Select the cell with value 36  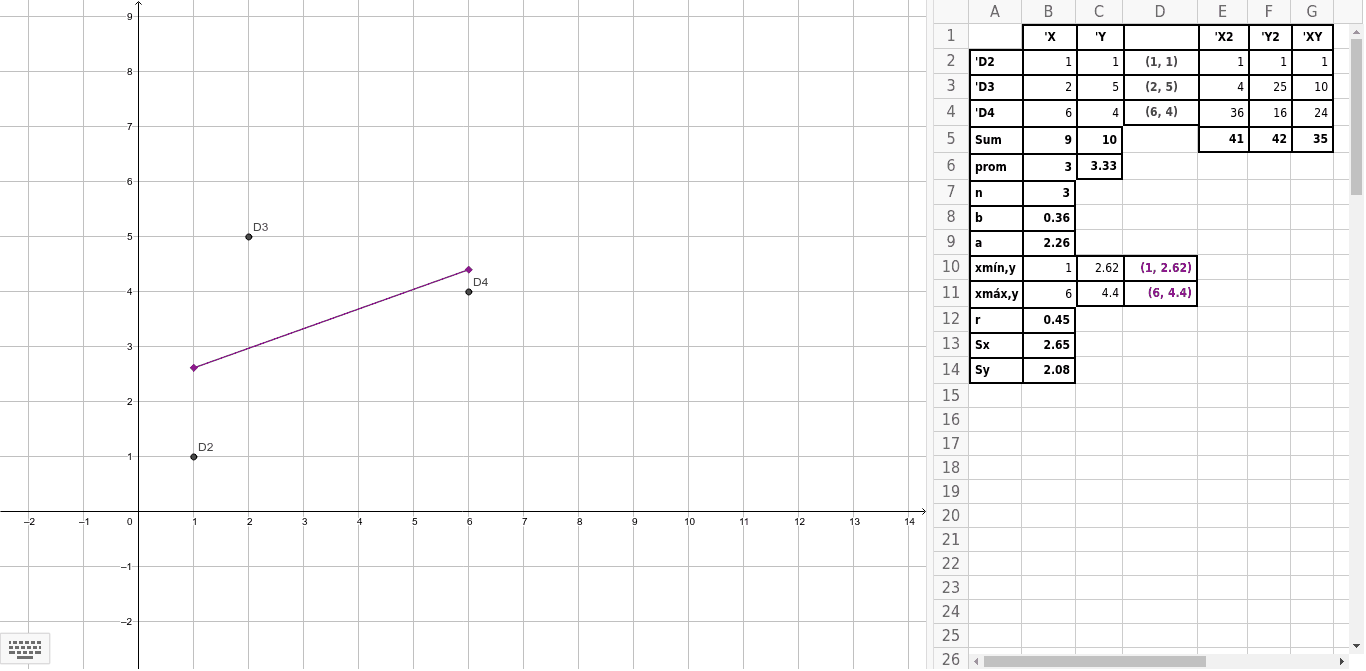[x=1222, y=113]
